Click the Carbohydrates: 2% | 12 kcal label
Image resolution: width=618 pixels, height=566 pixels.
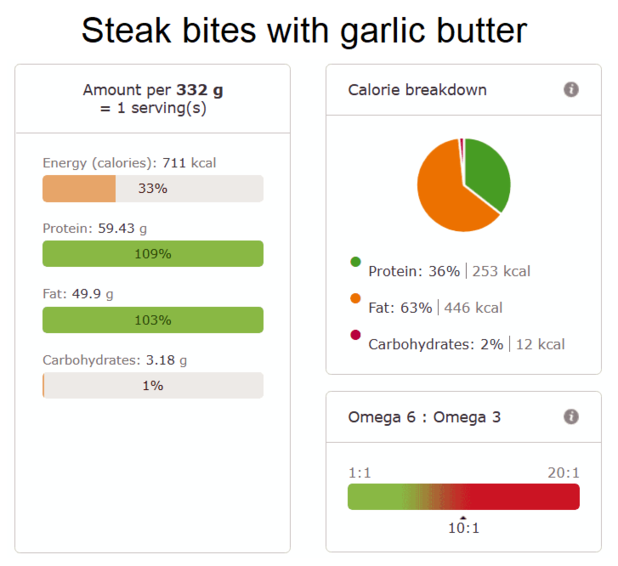(x=467, y=344)
